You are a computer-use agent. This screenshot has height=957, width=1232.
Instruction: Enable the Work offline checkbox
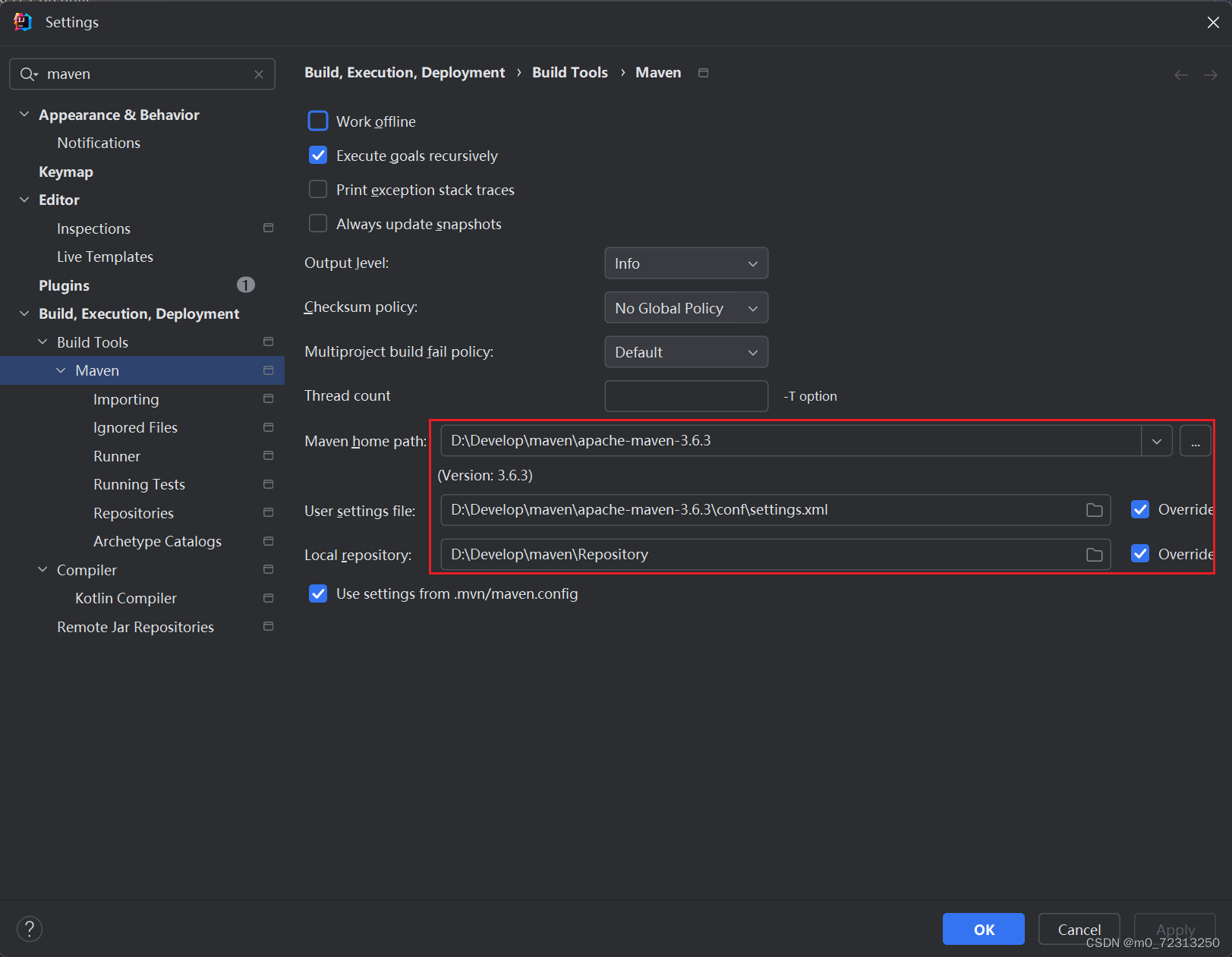tap(318, 121)
